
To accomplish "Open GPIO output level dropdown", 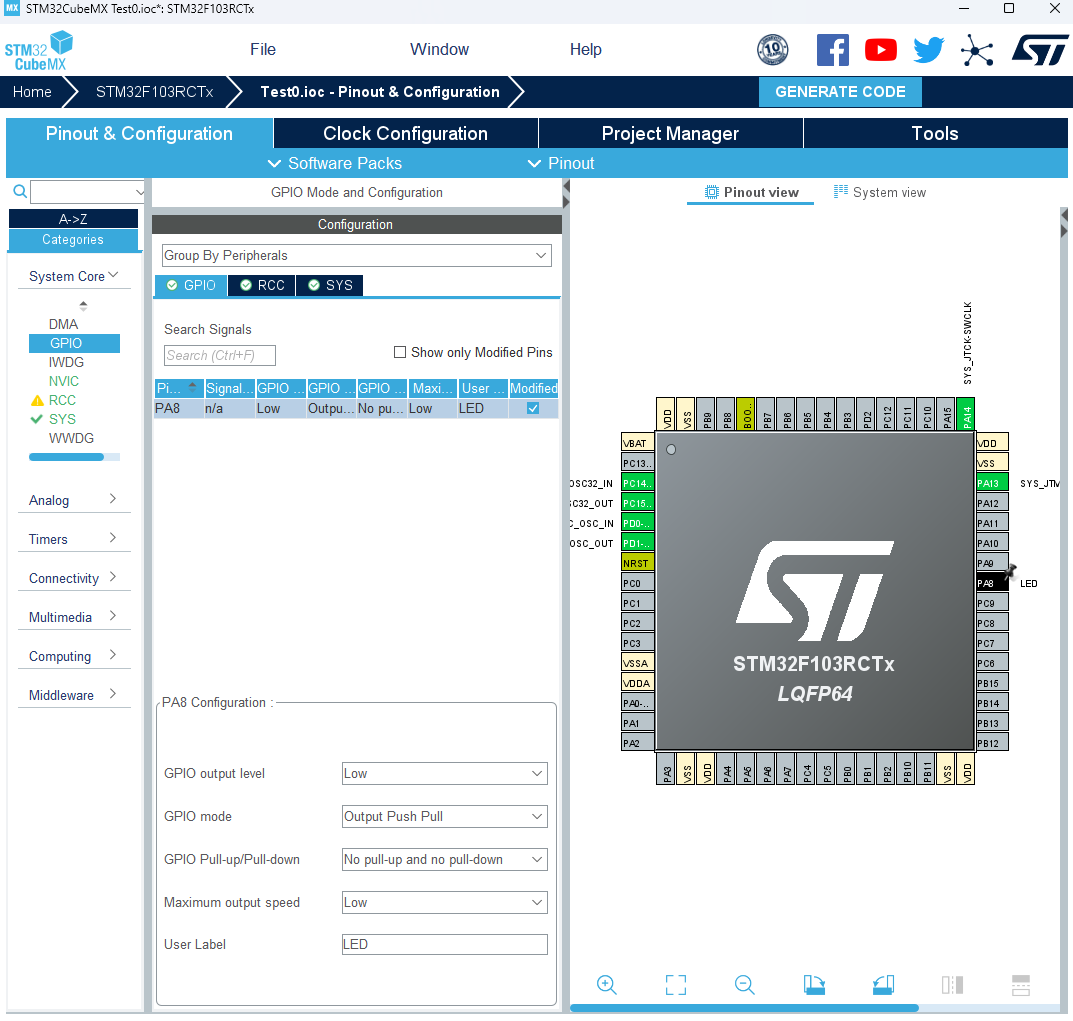I will pyautogui.click(x=445, y=773).
